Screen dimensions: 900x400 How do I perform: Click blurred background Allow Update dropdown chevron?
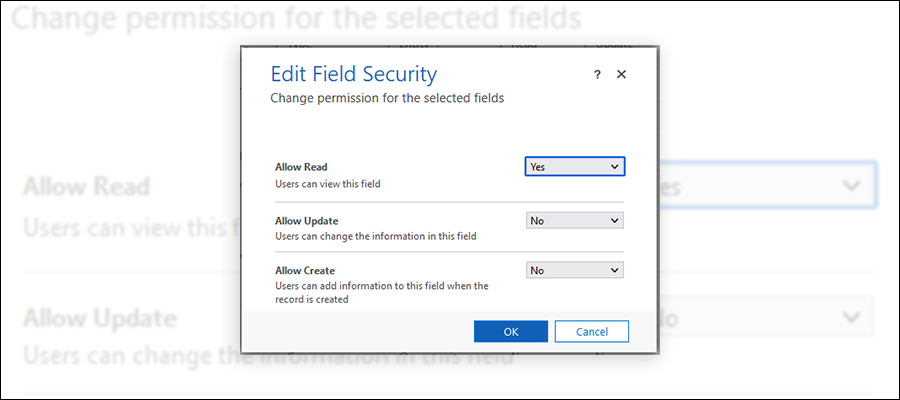tap(851, 317)
